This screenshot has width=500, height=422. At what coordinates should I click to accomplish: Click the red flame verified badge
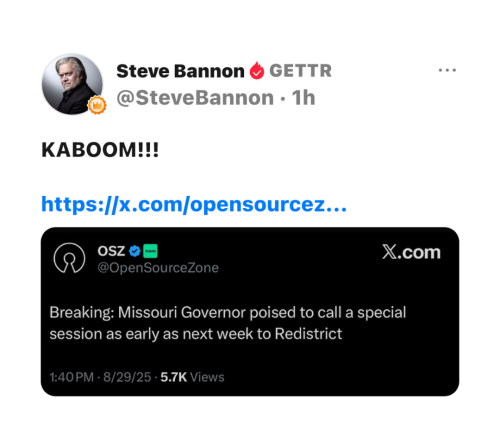point(257,71)
